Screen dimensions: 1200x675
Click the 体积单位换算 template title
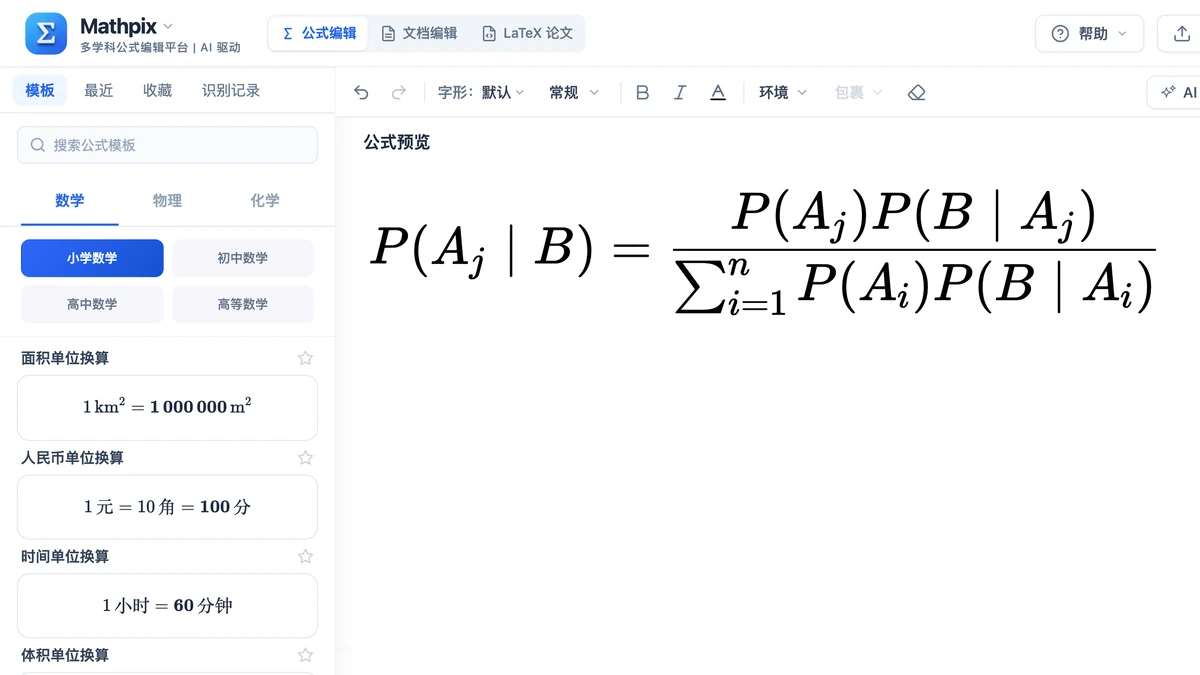pos(65,655)
